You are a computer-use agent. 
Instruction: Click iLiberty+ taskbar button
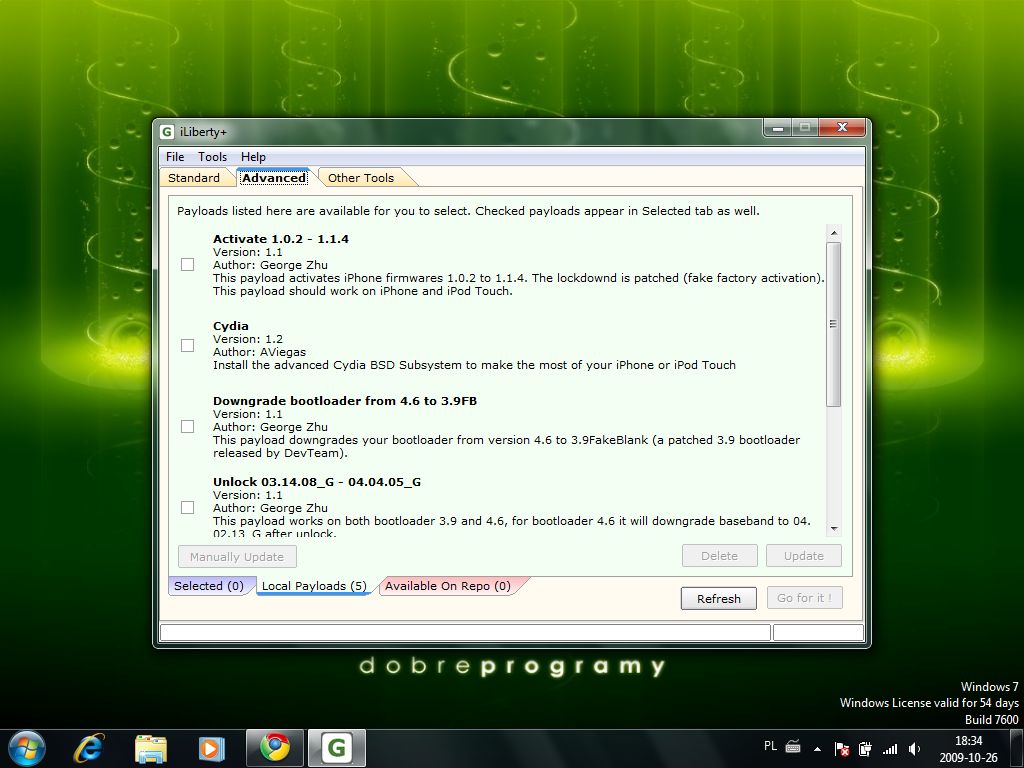coord(337,748)
